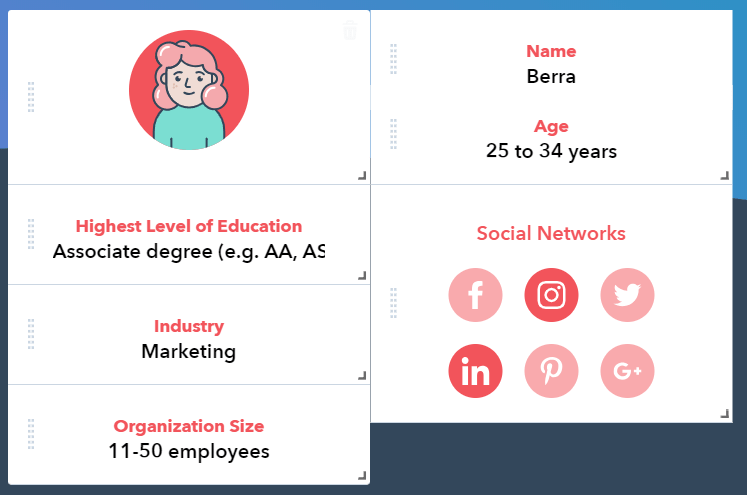Select the Google Plus icon
Viewport: 747px width, 495px height.
627,371
